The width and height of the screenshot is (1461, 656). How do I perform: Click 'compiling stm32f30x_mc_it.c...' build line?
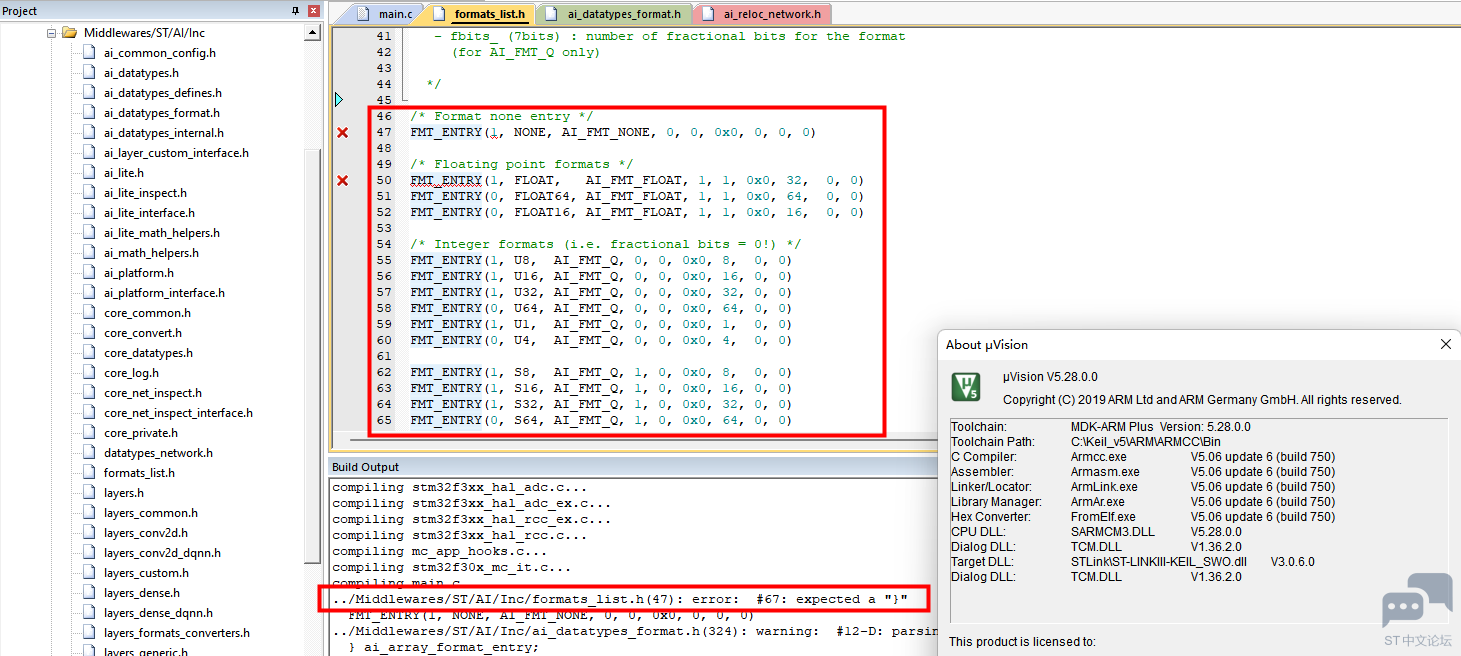452,567
